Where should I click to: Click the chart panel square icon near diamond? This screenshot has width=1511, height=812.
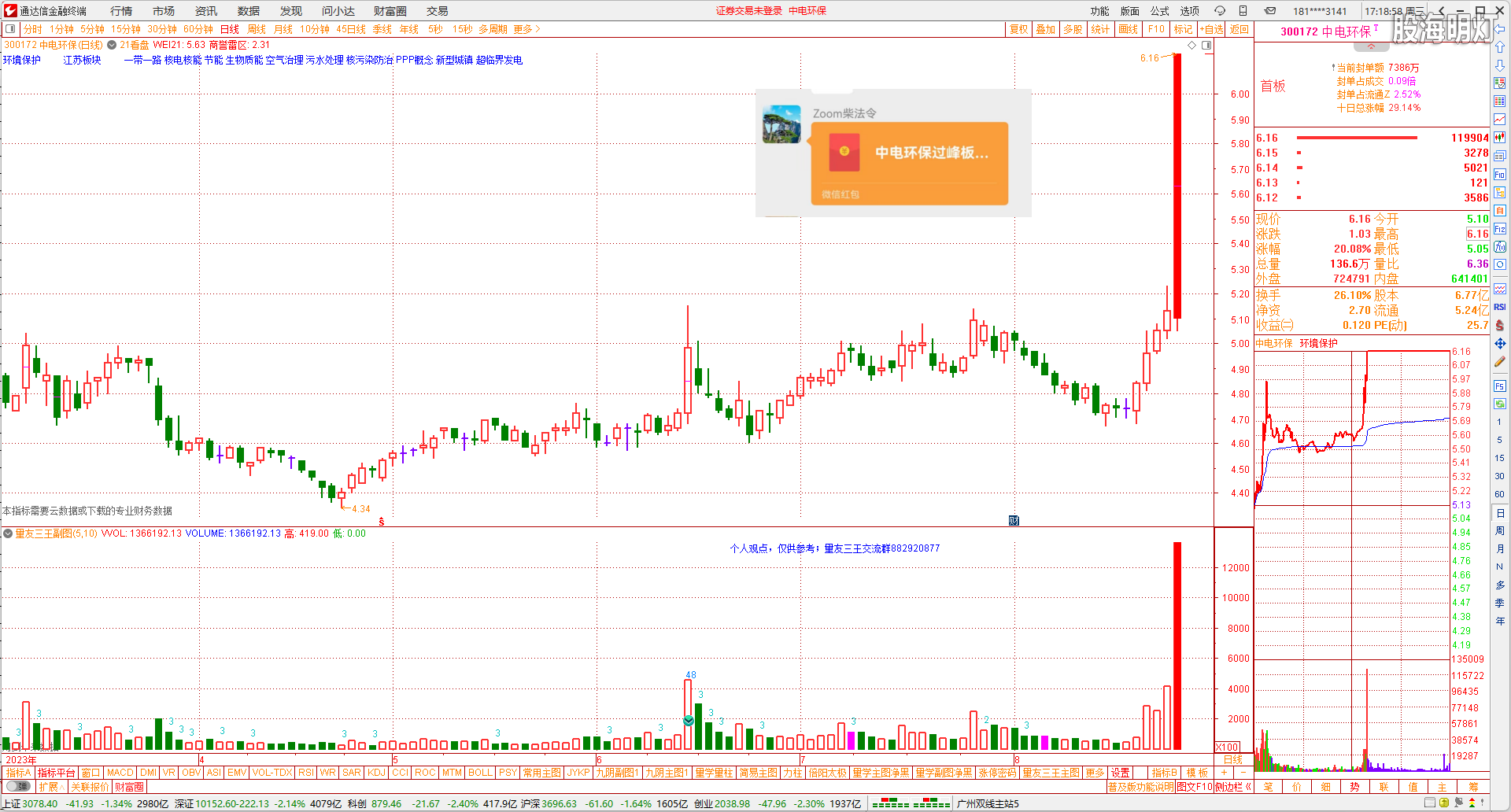(x=1206, y=45)
